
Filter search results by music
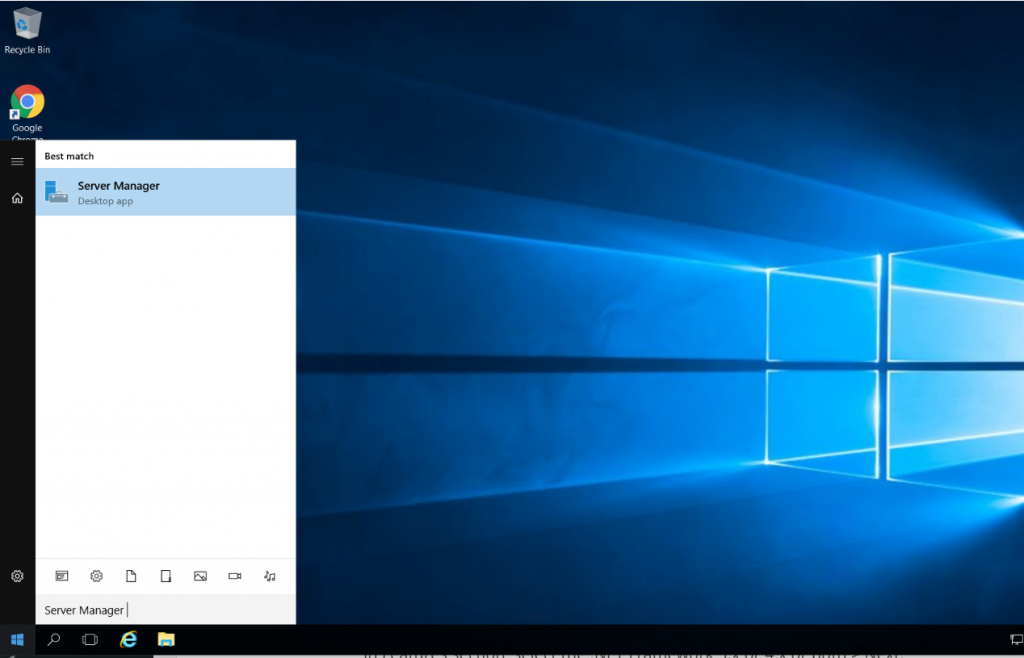tap(269, 576)
